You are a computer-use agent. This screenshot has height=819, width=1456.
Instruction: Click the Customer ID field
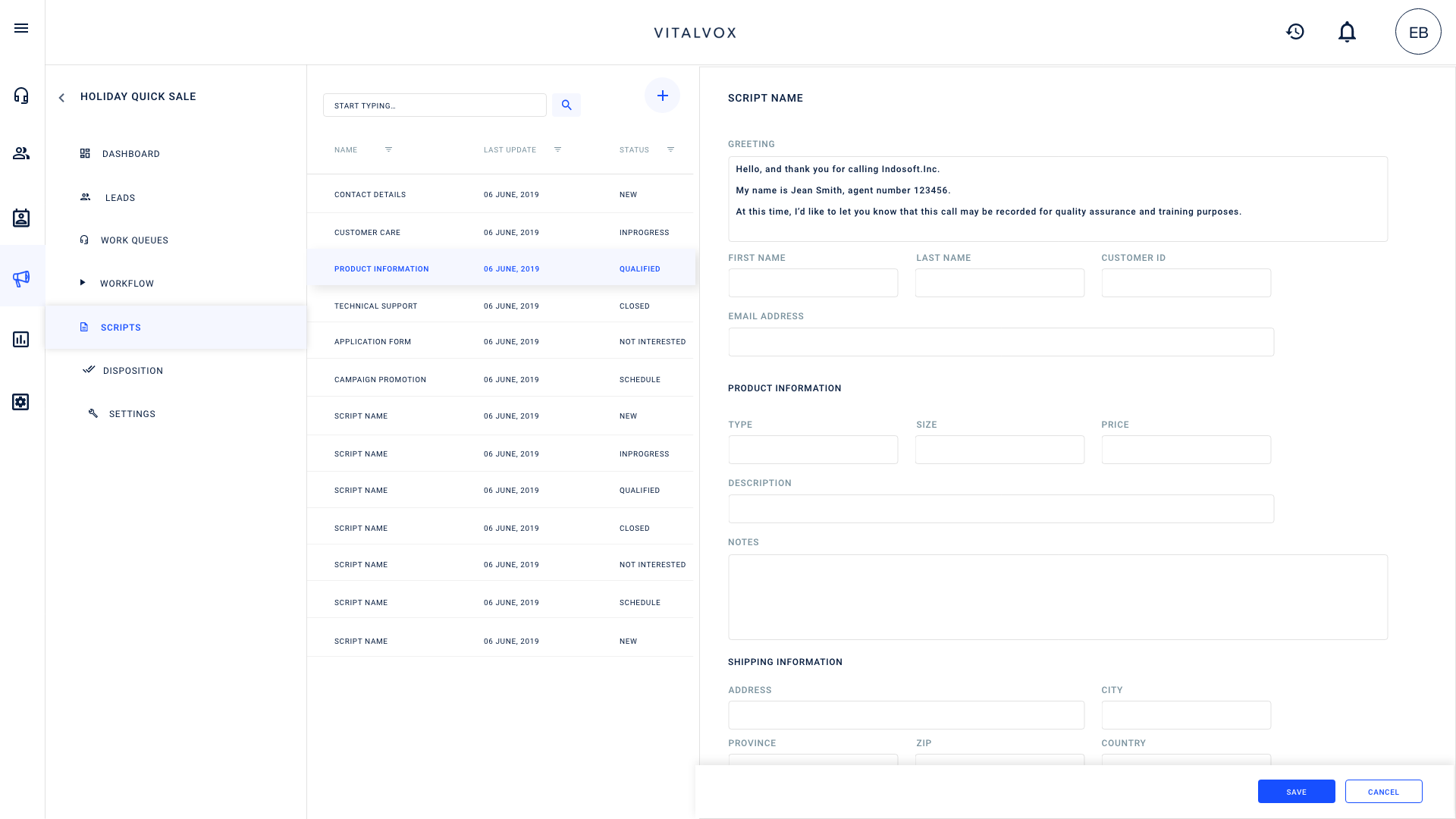tap(1186, 283)
